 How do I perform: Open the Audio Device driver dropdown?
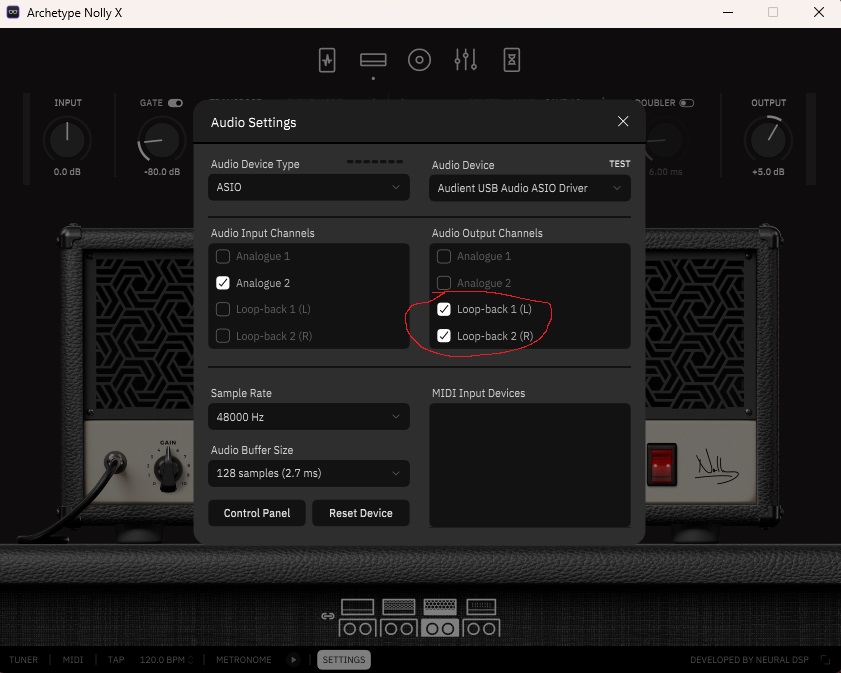[x=529, y=188]
